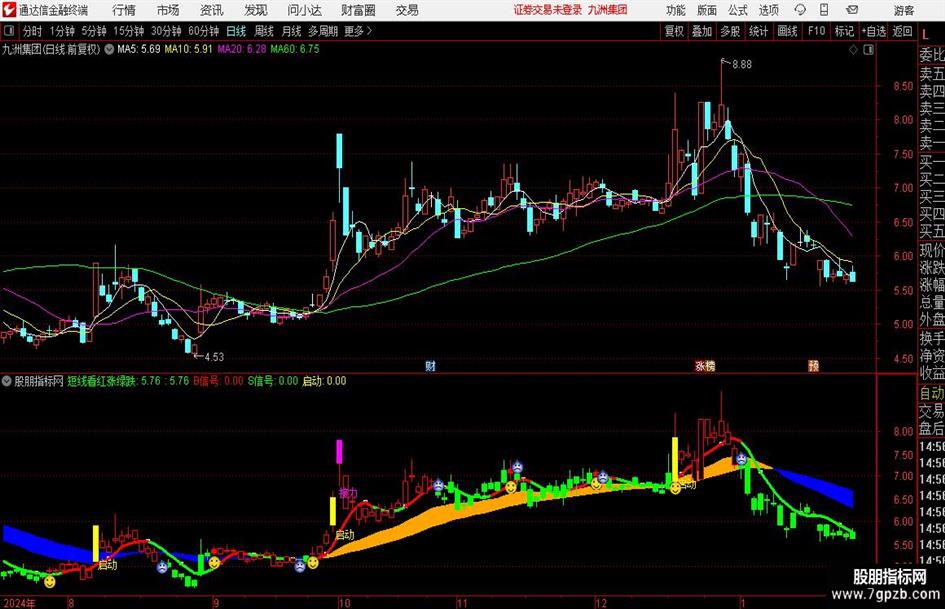Switch to 5分钟 period
The width and height of the screenshot is (945, 609).
pyautogui.click(x=94, y=31)
